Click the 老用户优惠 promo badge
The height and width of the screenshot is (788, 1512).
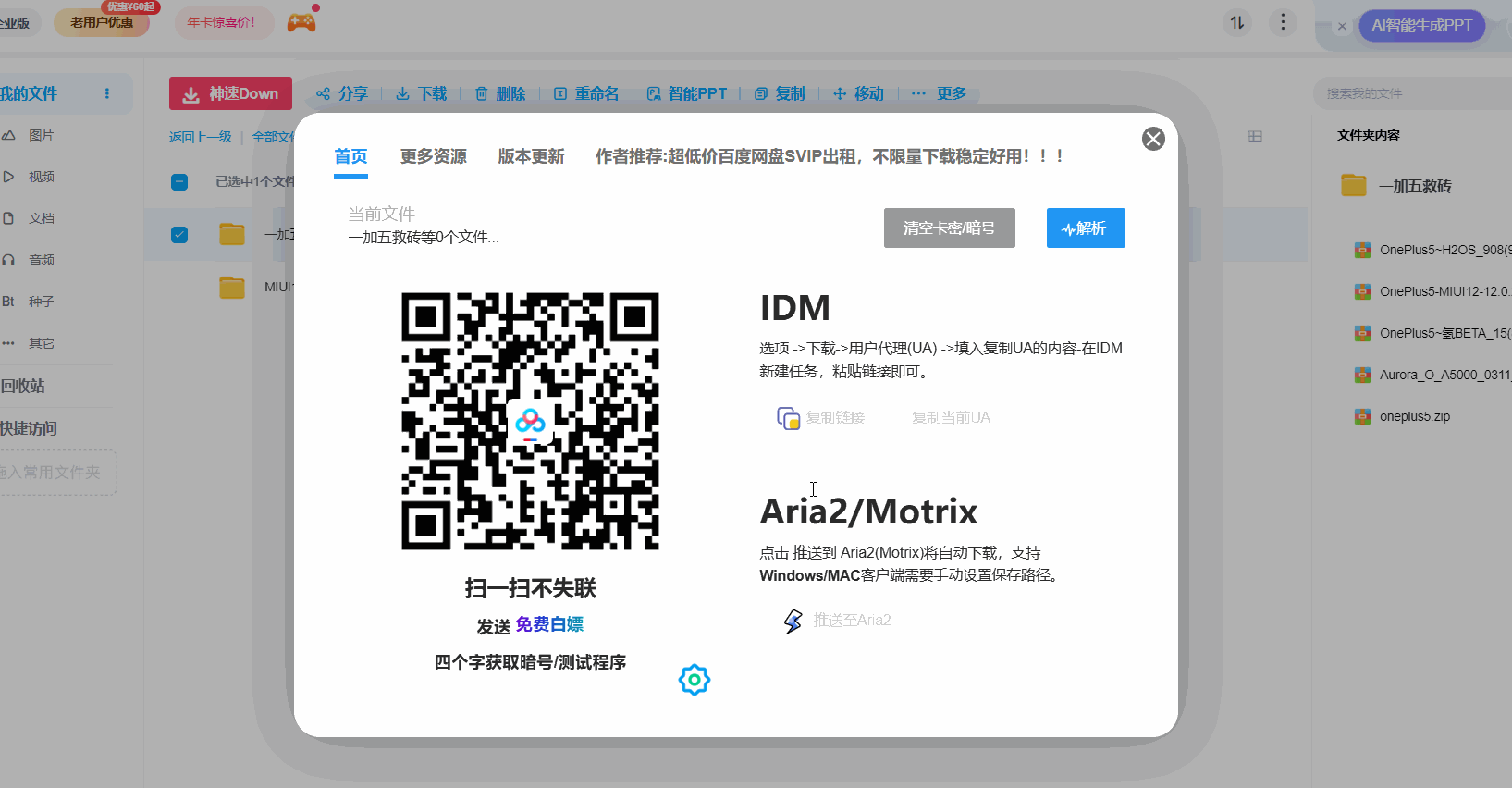pos(102,22)
